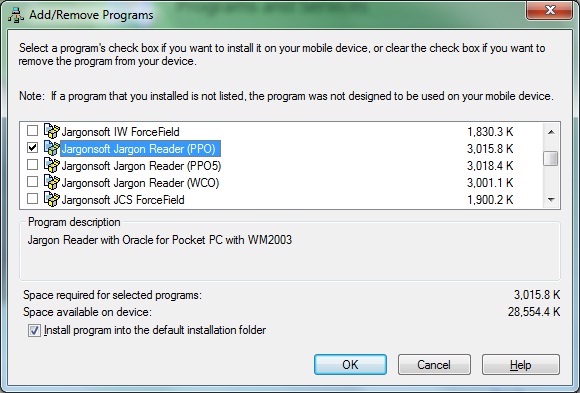Image resolution: width=580 pixels, height=393 pixels.
Task: Select the Jargonsoft JCS ForceField entry
Action: tap(123, 199)
